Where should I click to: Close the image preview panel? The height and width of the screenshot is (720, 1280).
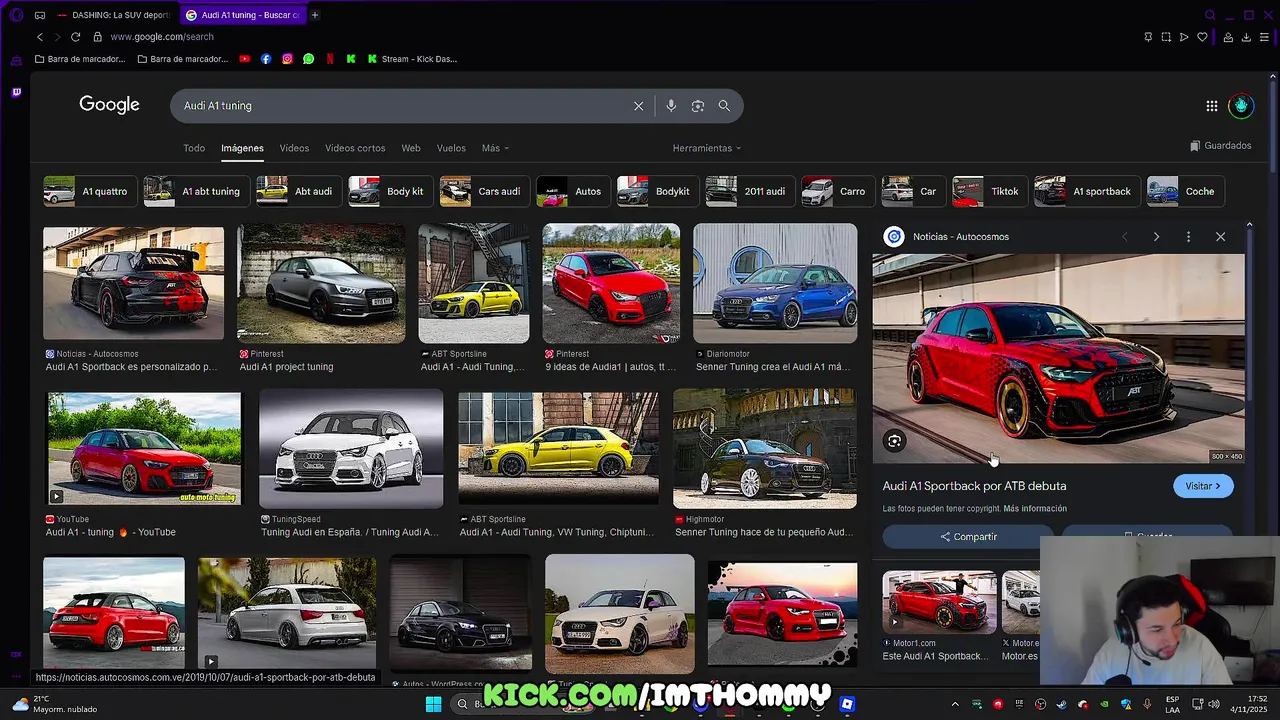1220,237
